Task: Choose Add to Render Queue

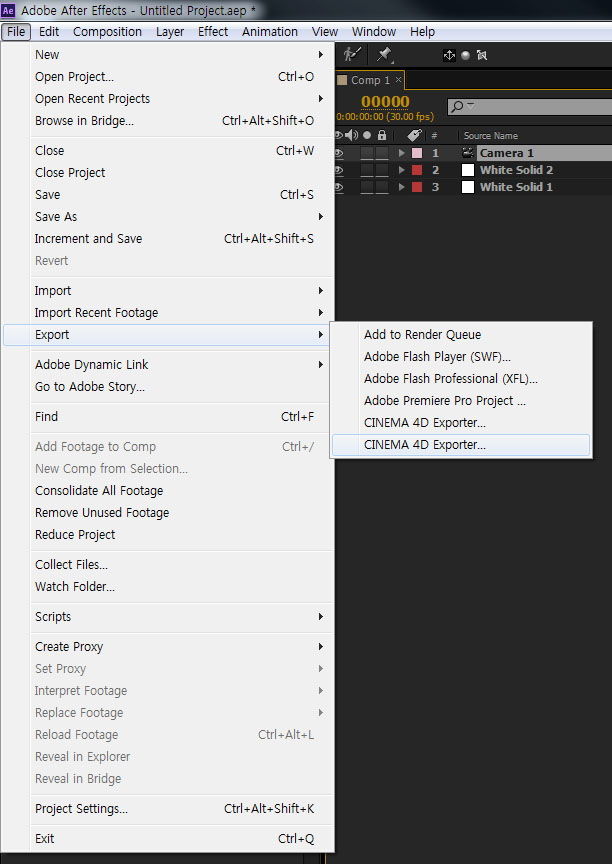Action: [x=461, y=334]
